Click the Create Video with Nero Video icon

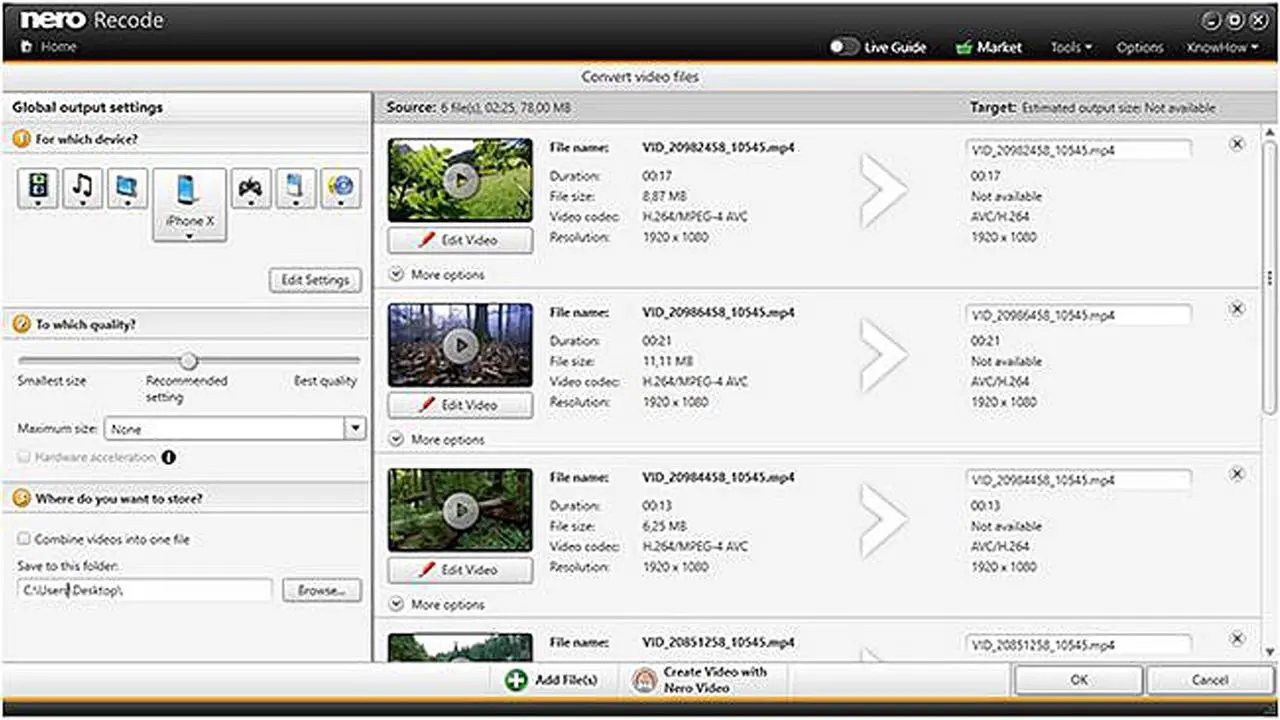click(644, 680)
